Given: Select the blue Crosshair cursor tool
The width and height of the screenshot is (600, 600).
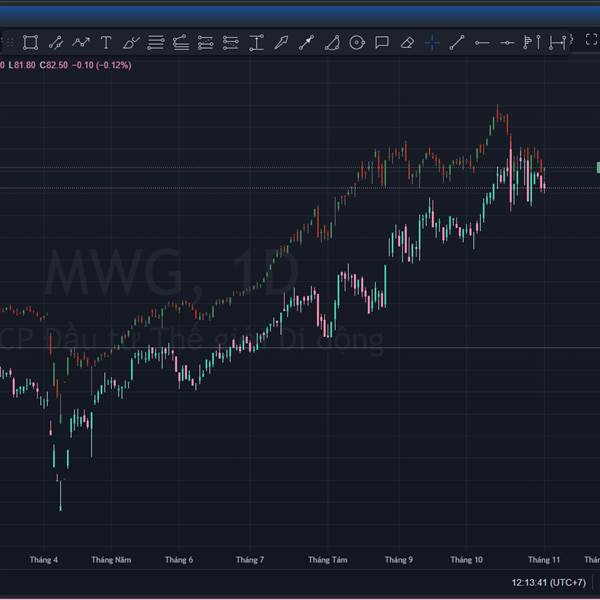Looking at the screenshot, I should [432, 42].
